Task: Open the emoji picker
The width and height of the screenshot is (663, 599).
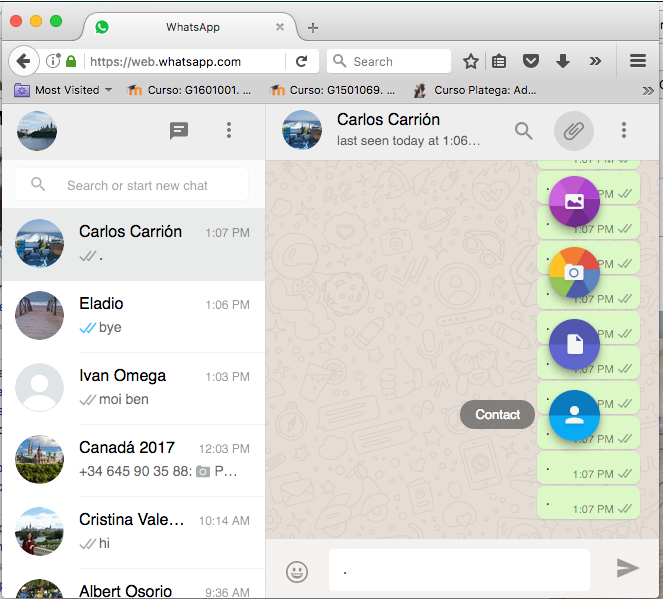Action: (x=297, y=572)
